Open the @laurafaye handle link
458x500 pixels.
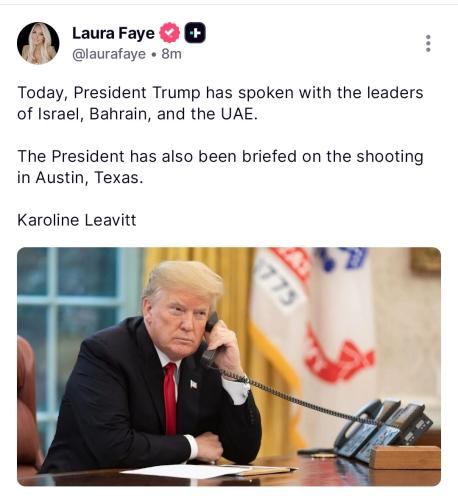(109, 54)
